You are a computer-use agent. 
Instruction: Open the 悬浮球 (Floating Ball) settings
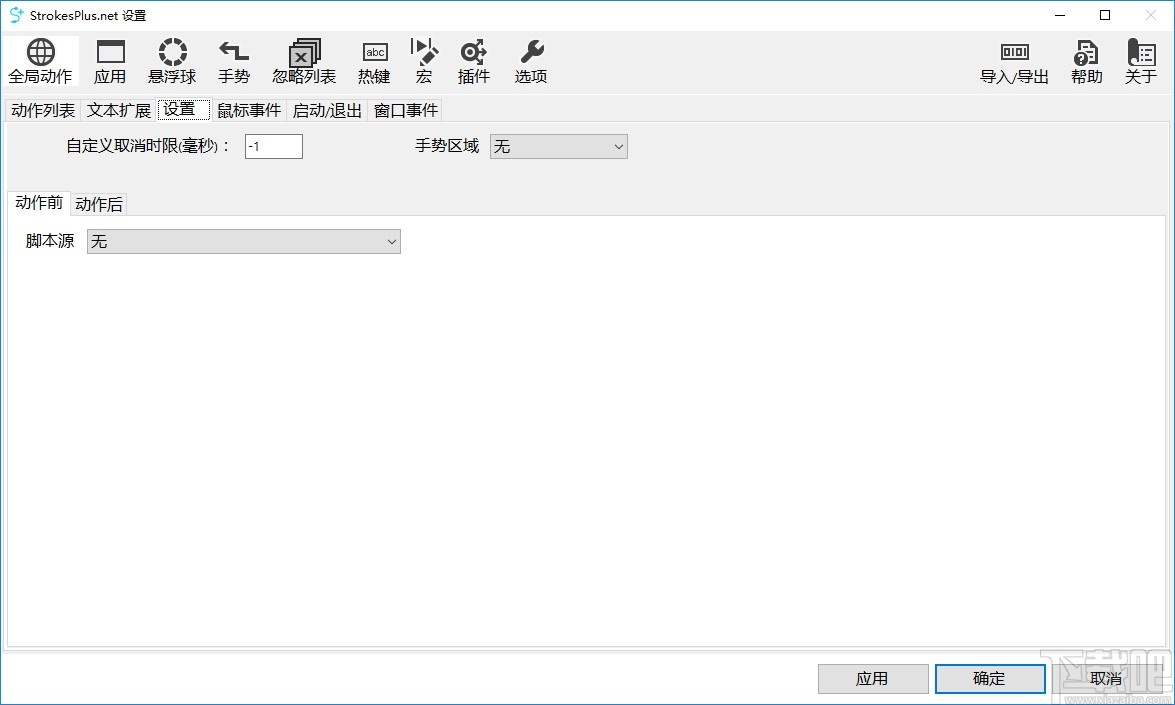coord(172,60)
